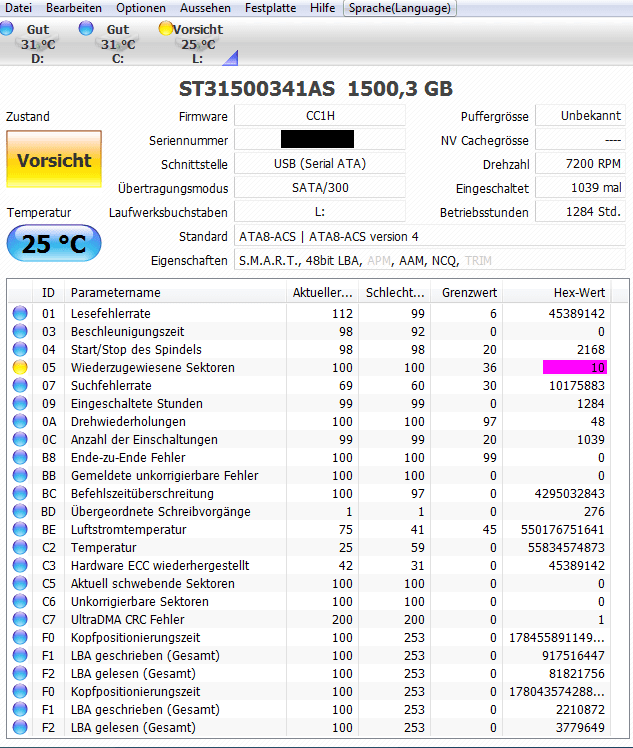Click the Standard ATA8-ACS field
Screen dimensions: 633x748
pos(430,237)
